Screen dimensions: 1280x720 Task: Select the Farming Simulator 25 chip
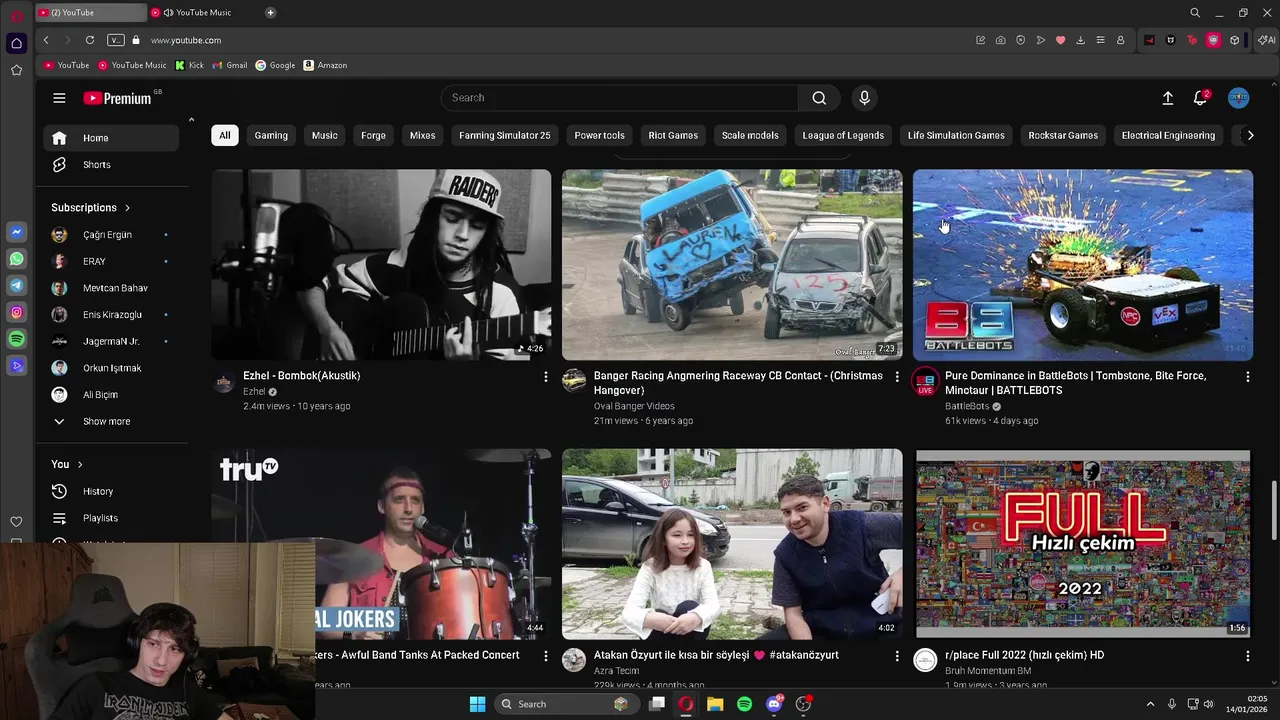505,135
